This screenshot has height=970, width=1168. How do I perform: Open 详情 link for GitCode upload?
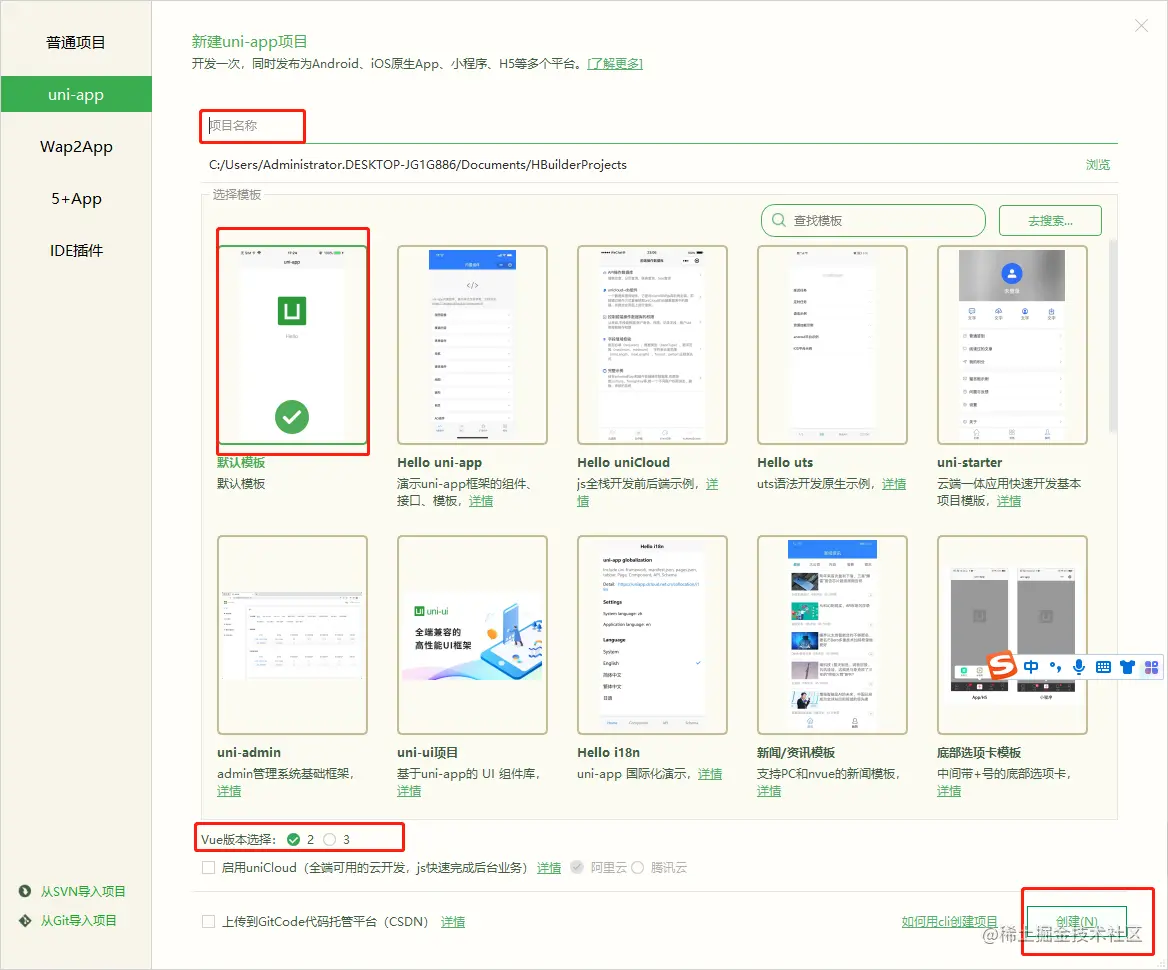[x=453, y=922]
